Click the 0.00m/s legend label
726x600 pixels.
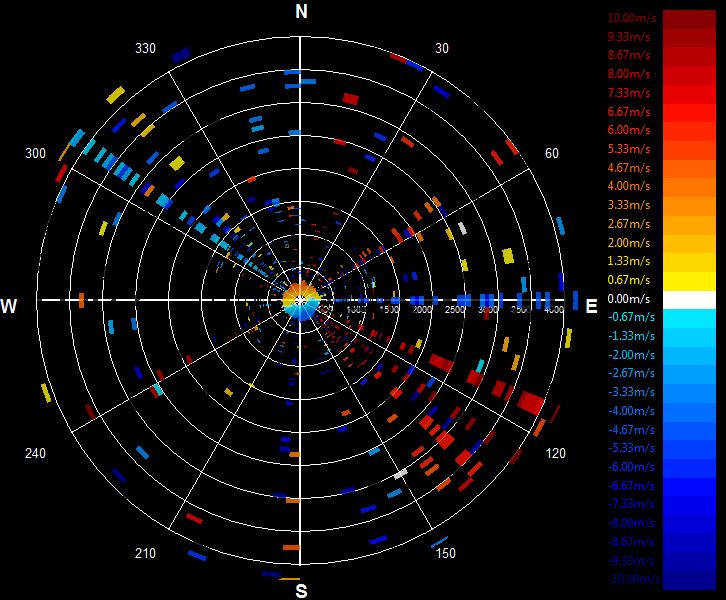coord(629,299)
